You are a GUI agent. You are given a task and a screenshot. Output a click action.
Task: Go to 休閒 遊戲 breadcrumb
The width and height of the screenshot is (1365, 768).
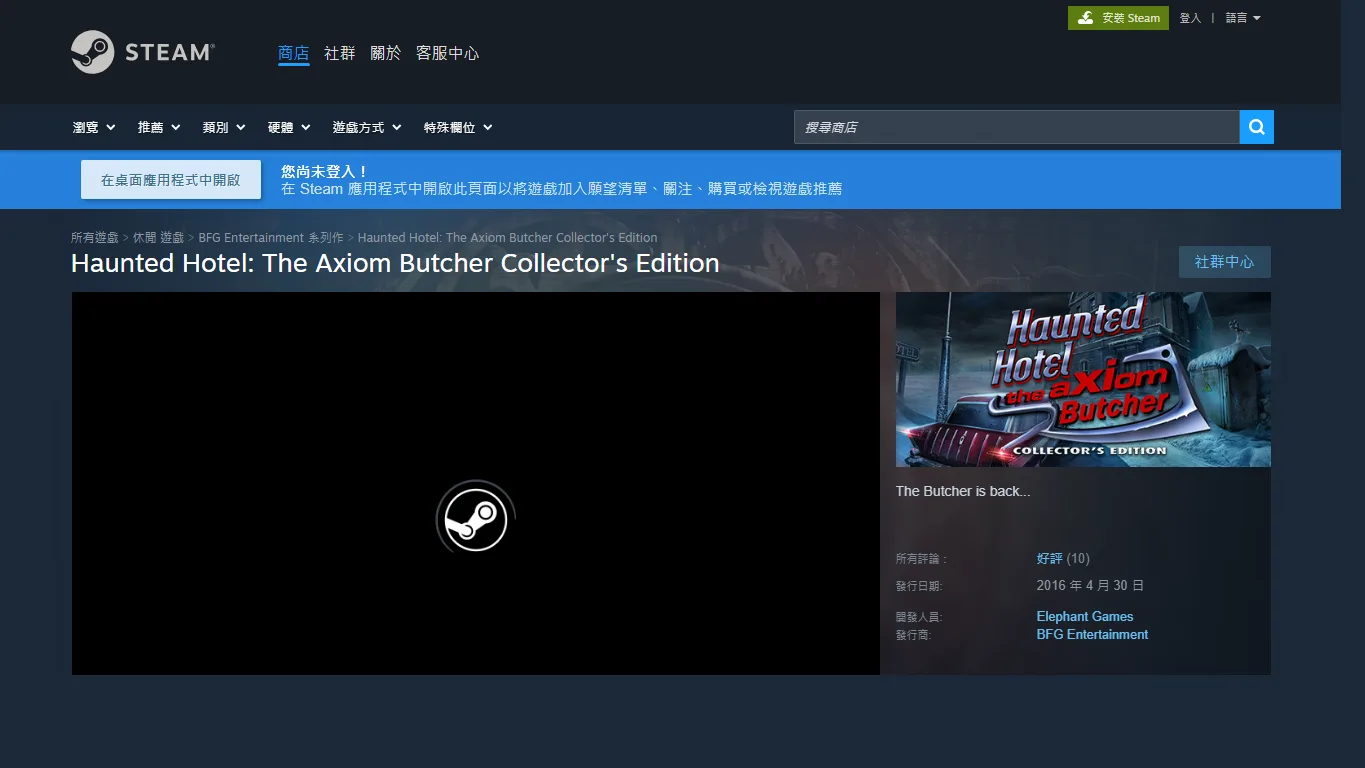[158, 238]
